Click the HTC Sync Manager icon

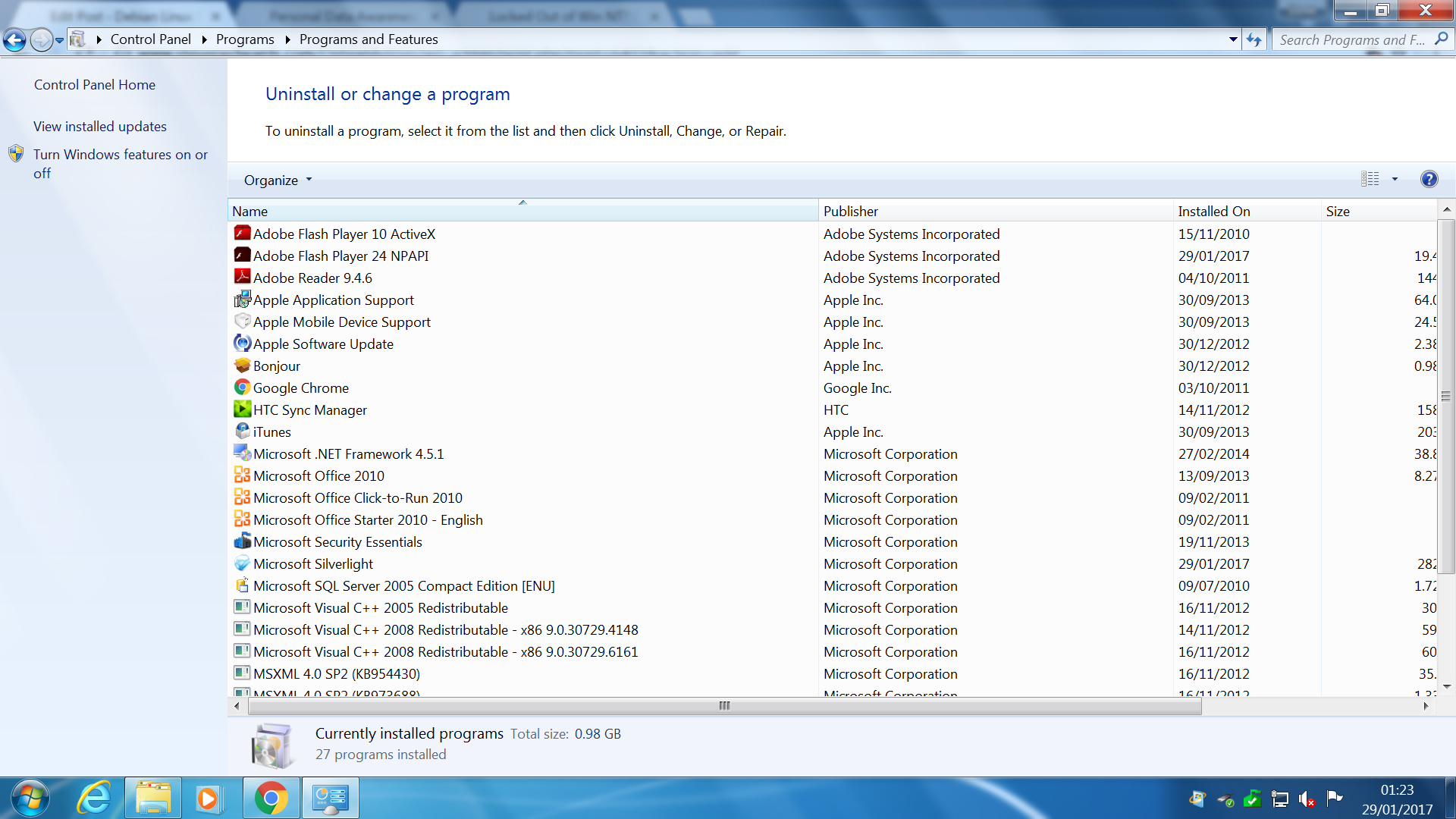point(242,409)
